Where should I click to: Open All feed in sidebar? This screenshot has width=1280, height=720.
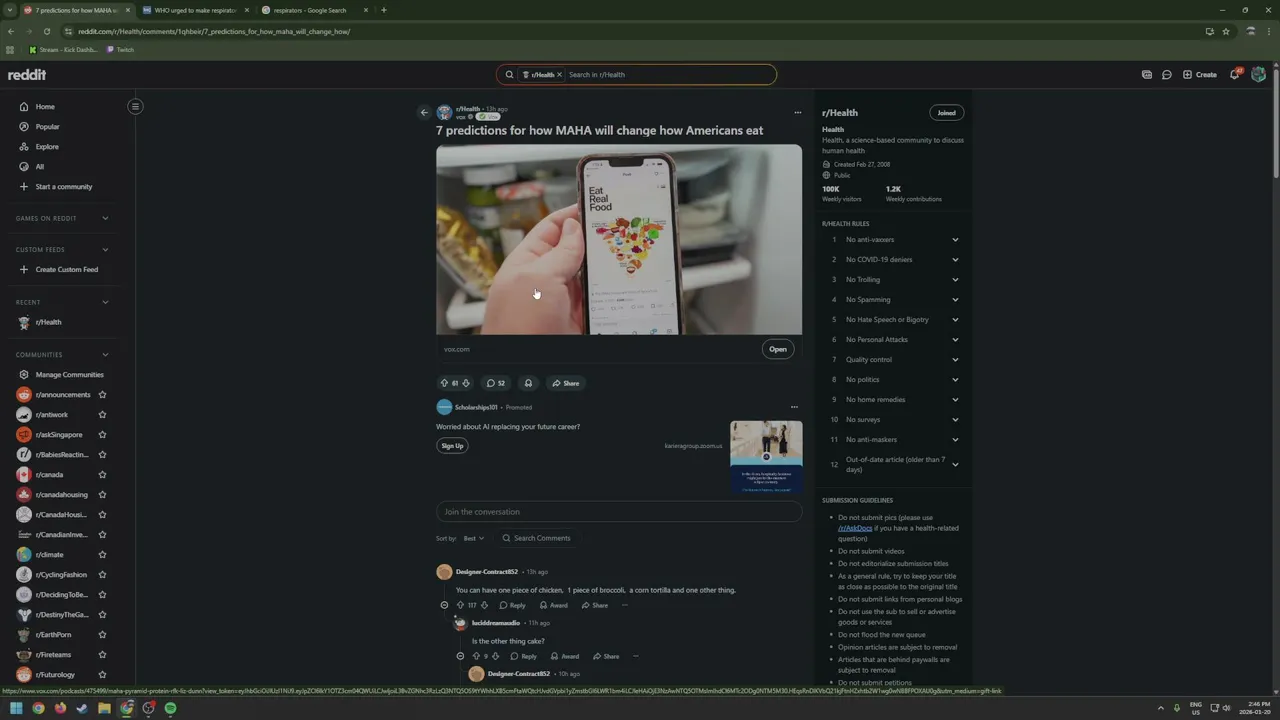[x=40, y=167]
